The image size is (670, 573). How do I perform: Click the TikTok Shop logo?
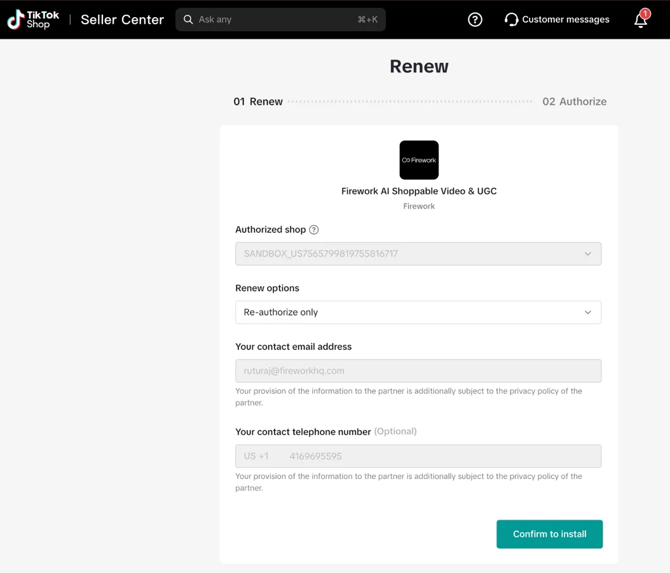pos(33,19)
